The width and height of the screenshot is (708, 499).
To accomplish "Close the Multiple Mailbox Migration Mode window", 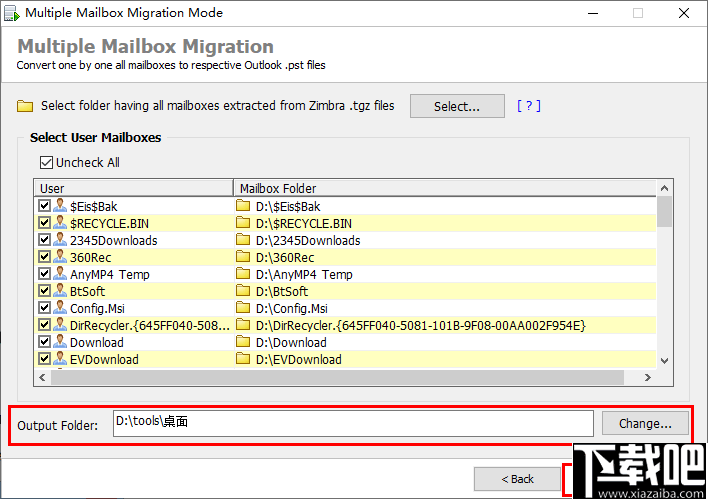I will pyautogui.click(x=684, y=13).
